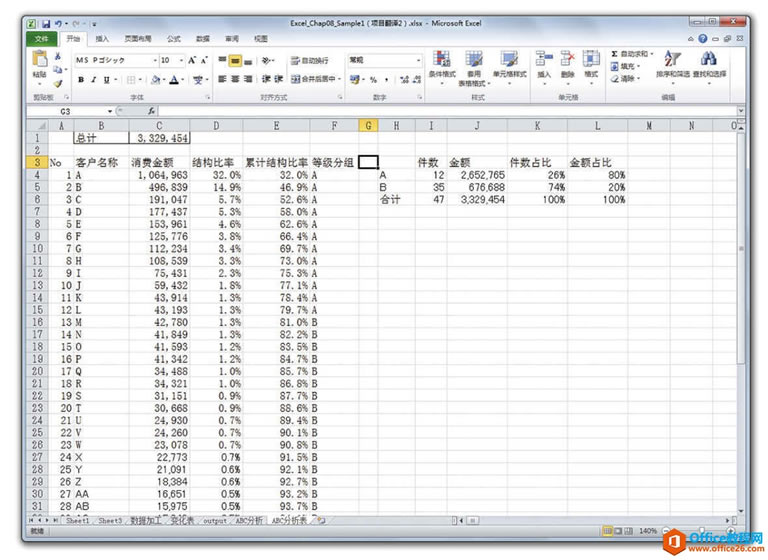Click cell containing 1,064,963
Viewport: 768px width, 560px height.
159,175
